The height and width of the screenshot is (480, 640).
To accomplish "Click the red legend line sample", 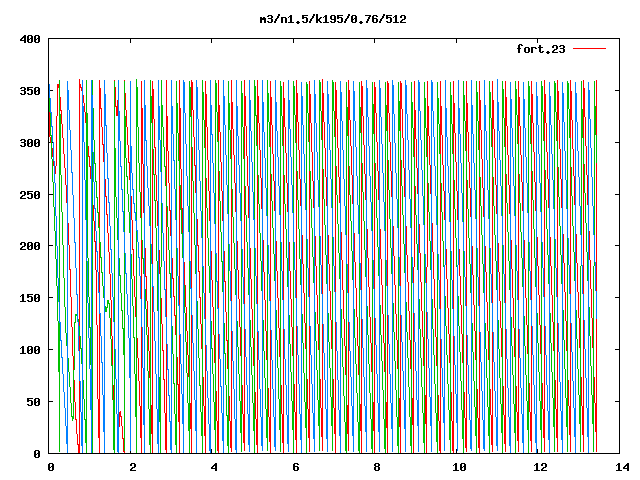I will (x=589, y=49).
